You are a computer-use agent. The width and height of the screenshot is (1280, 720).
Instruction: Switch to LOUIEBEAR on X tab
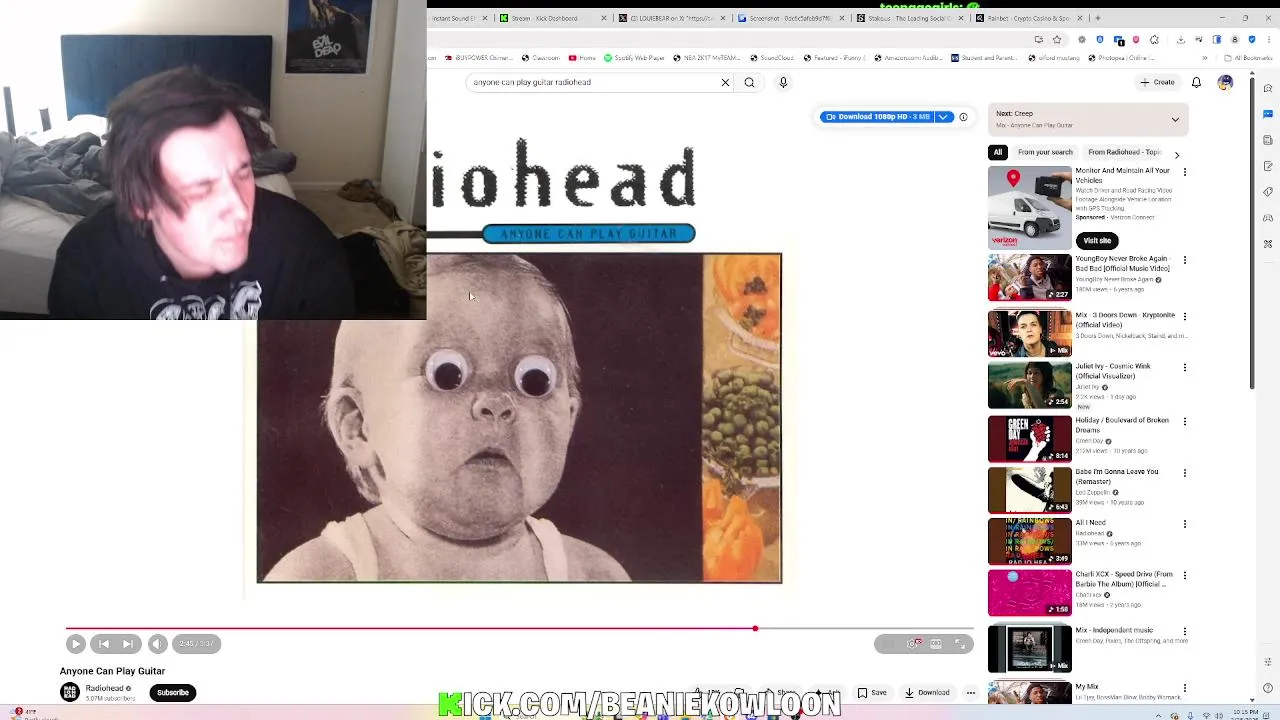669,18
